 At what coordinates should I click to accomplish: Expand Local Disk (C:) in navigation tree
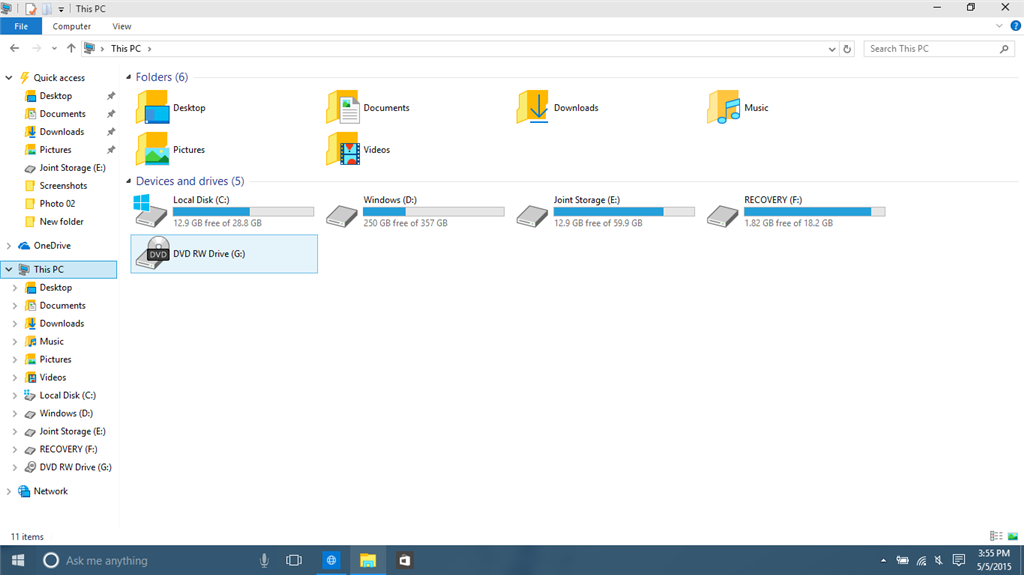click(x=15, y=395)
